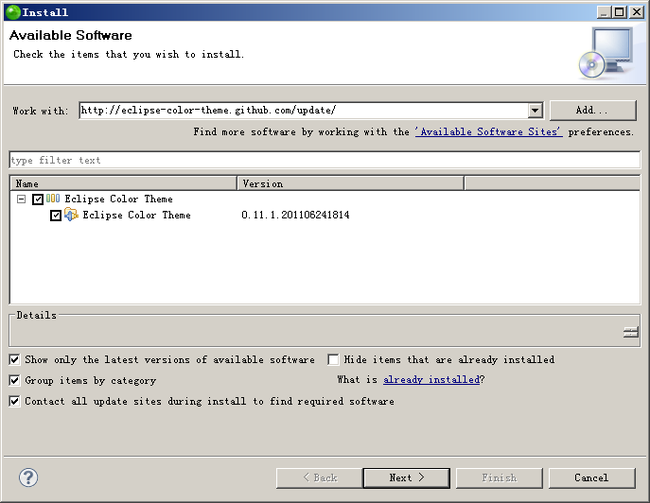Minimize the Install window
Image resolution: width=650 pixels, height=503 pixels.
[604, 12]
